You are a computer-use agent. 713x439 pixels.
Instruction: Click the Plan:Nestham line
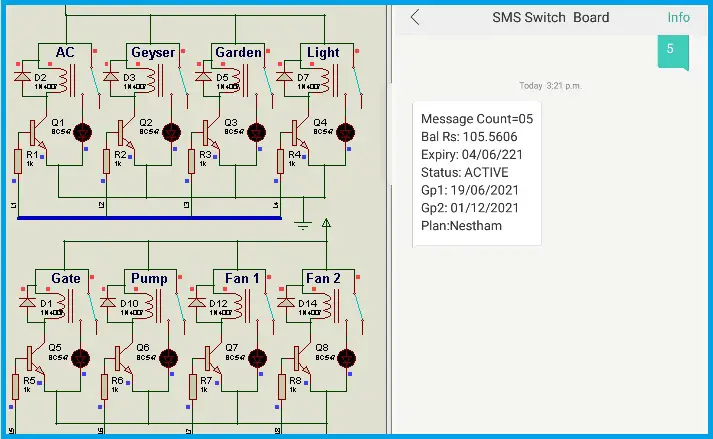[461, 226]
